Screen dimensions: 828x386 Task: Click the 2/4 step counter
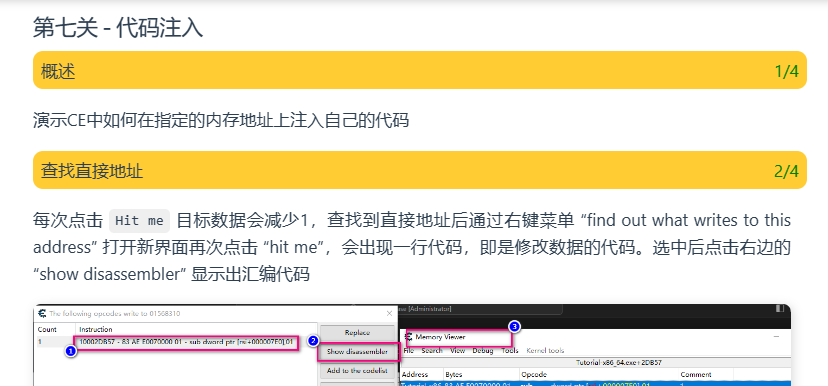[x=786, y=171]
